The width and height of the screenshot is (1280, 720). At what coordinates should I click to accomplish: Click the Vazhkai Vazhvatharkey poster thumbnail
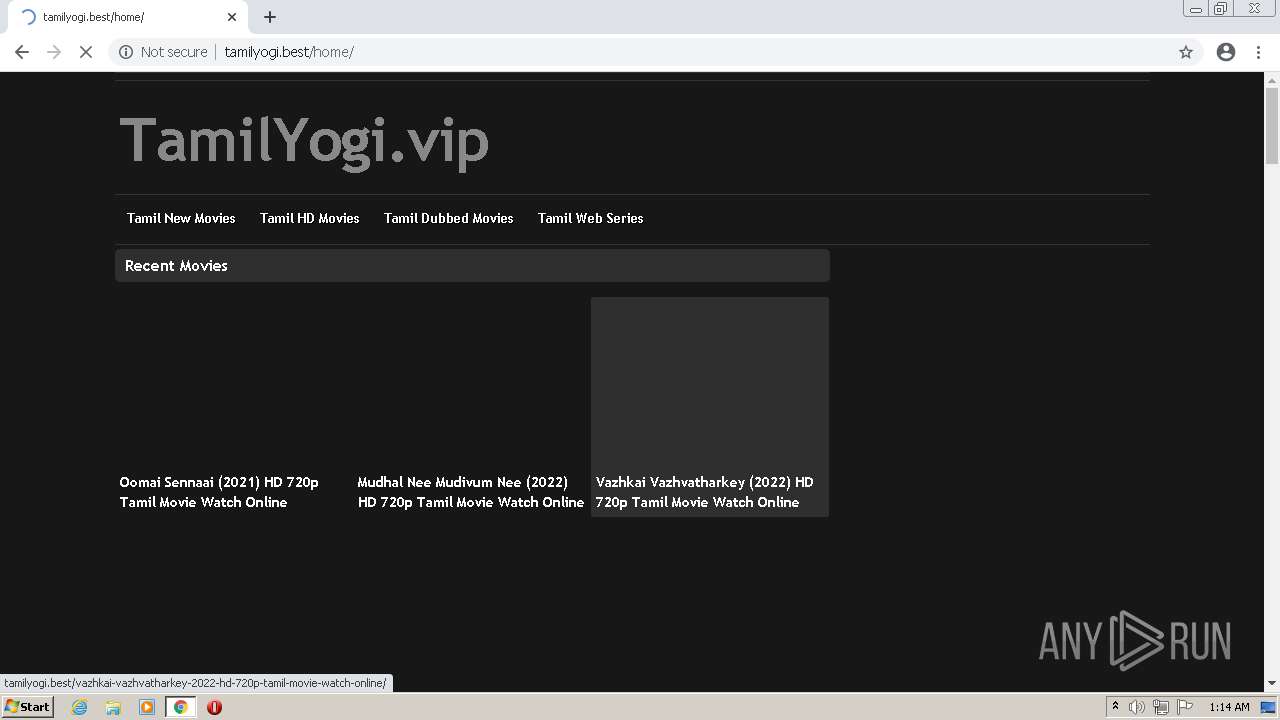click(710, 383)
